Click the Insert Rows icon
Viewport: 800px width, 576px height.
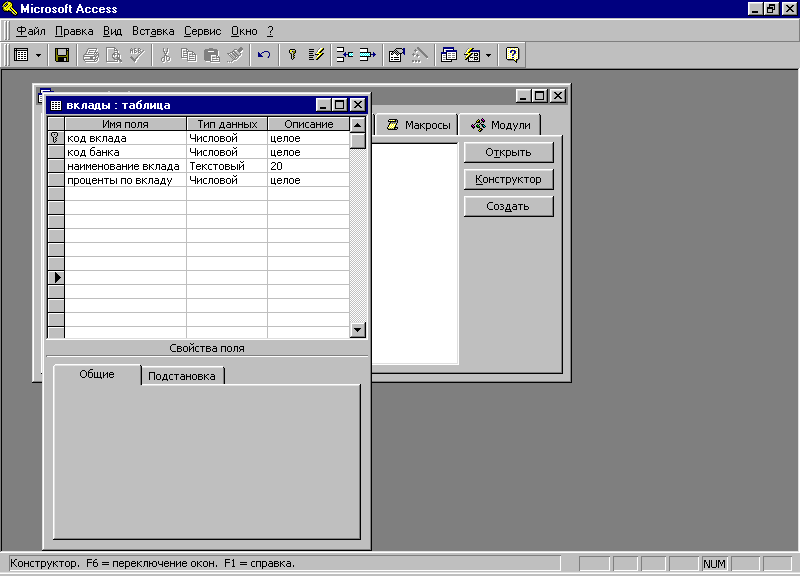click(x=344, y=55)
